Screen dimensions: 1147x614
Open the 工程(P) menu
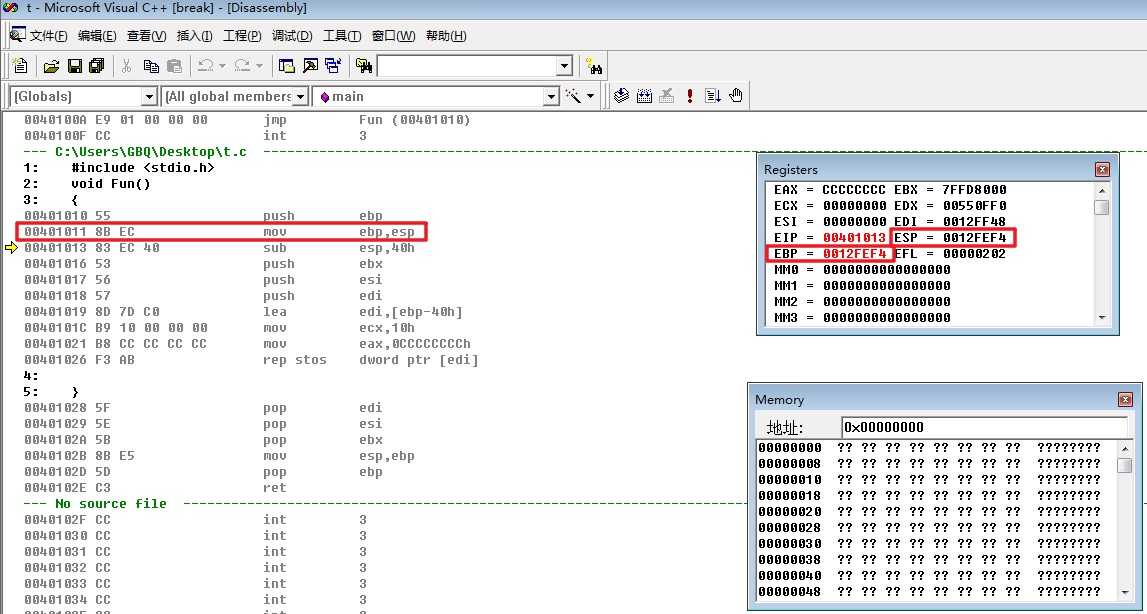(x=242, y=36)
